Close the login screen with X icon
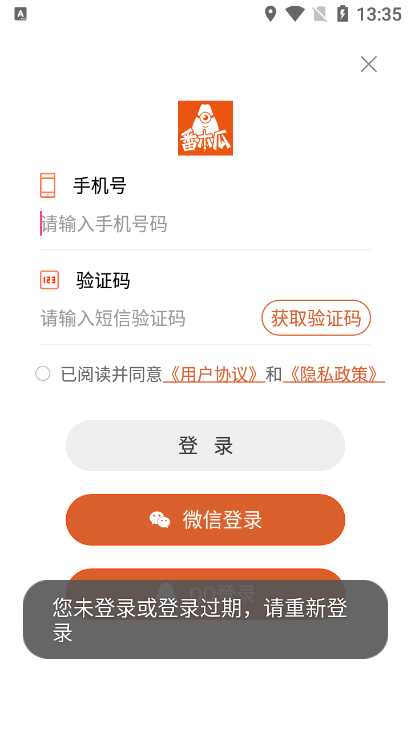The height and width of the screenshot is (732, 411). [x=368, y=64]
